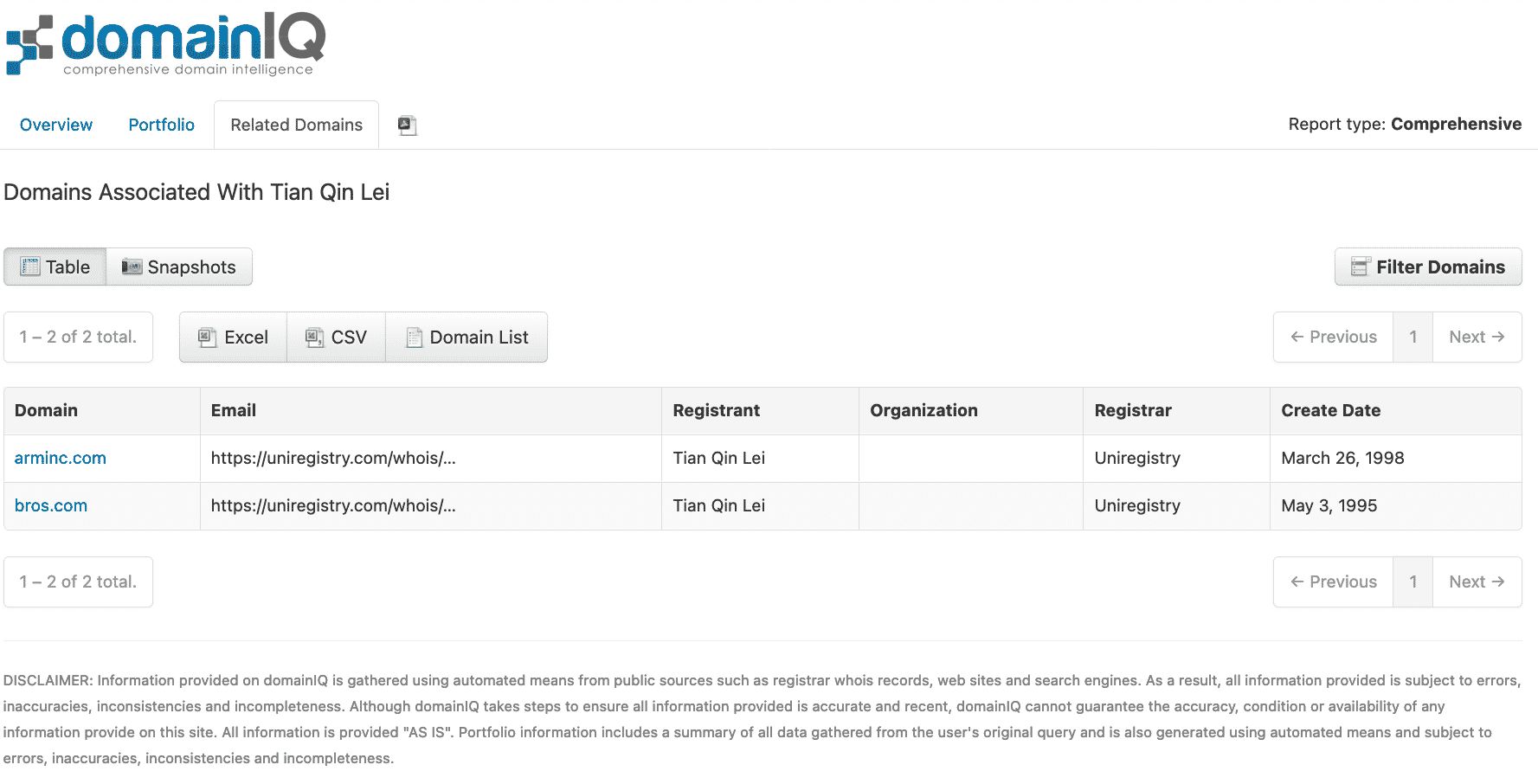
Task: Select the March 26, 1998 date cell
Action: coord(1396,458)
